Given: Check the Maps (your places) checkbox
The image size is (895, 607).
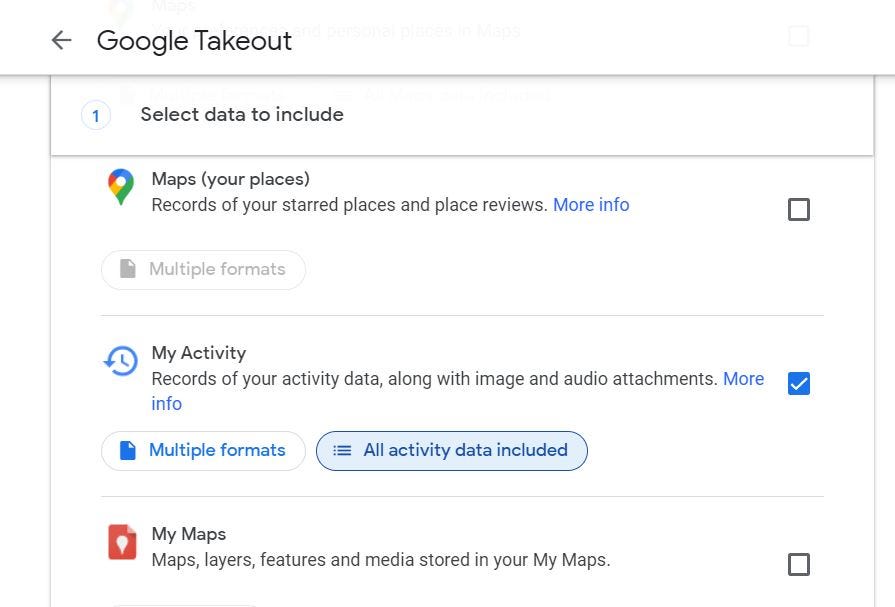Looking at the screenshot, I should [799, 209].
